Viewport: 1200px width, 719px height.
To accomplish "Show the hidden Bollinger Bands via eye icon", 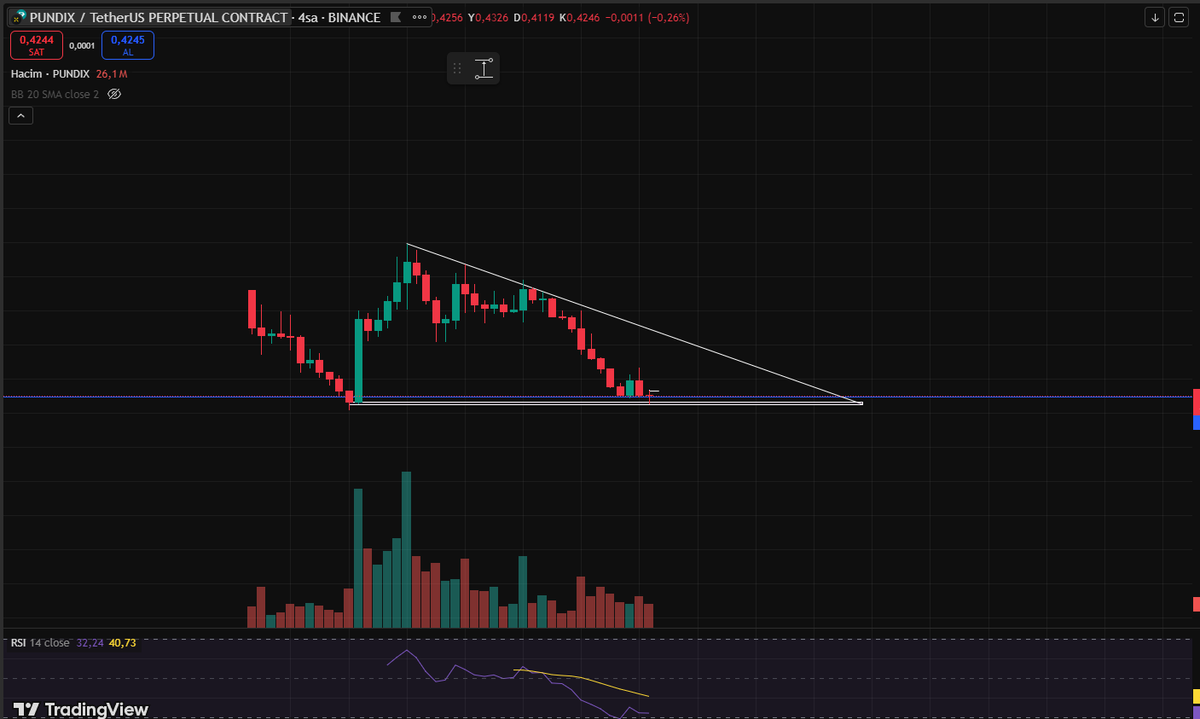I will [x=114, y=93].
